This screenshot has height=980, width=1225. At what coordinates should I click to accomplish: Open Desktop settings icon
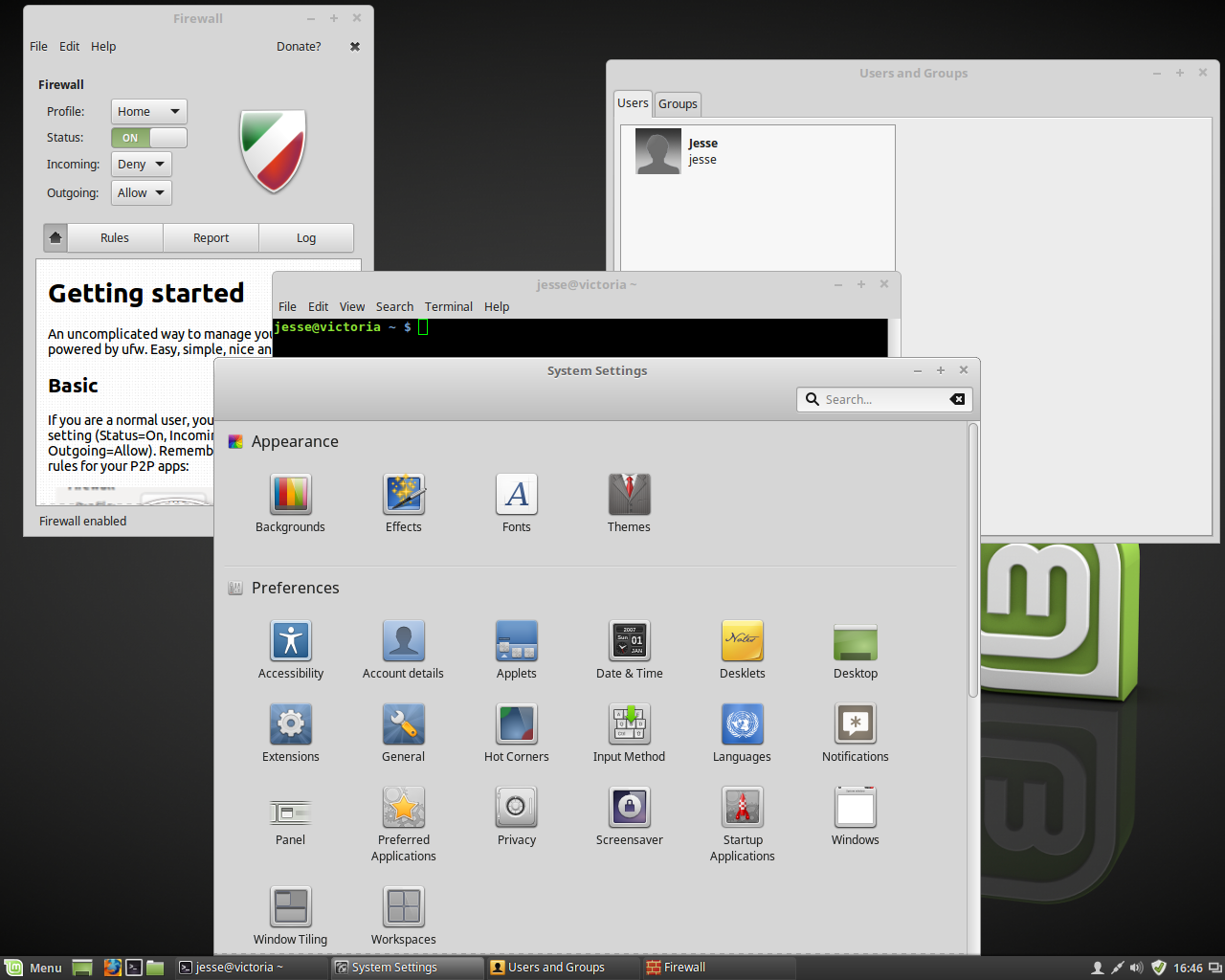[x=856, y=641]
